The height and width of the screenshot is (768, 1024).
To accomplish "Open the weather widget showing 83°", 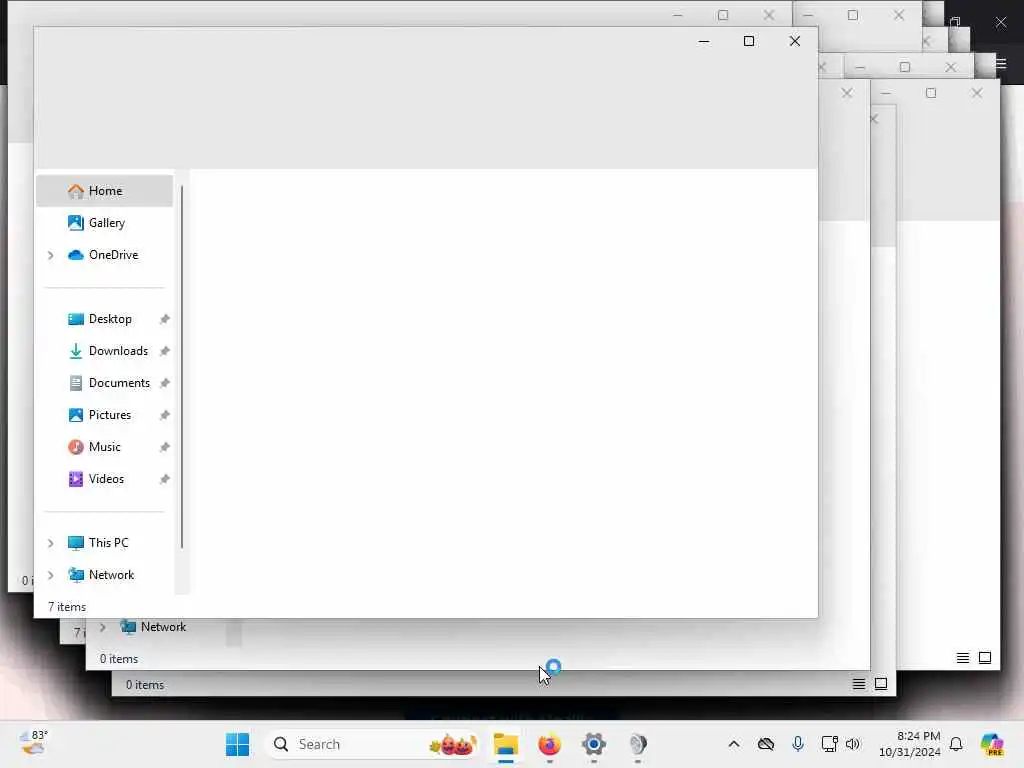I will pyautogui.click(x=34, y=744).
